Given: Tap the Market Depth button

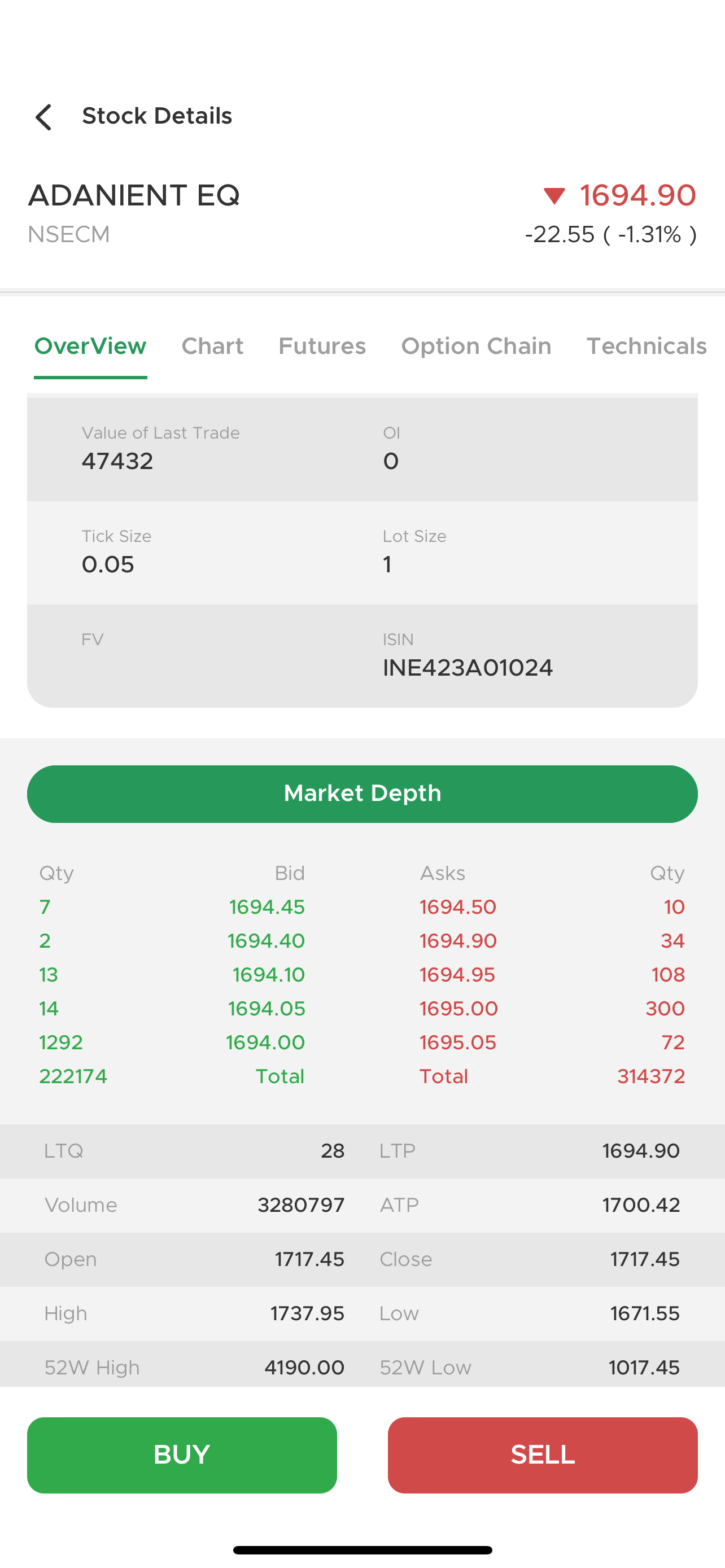Looking at the screenshot, I should tap(362, 794).
